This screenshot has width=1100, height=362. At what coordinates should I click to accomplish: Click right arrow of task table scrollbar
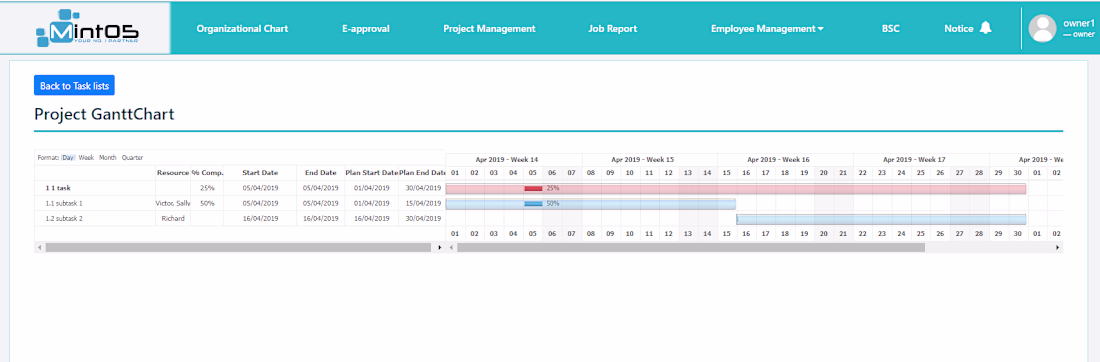440,248
